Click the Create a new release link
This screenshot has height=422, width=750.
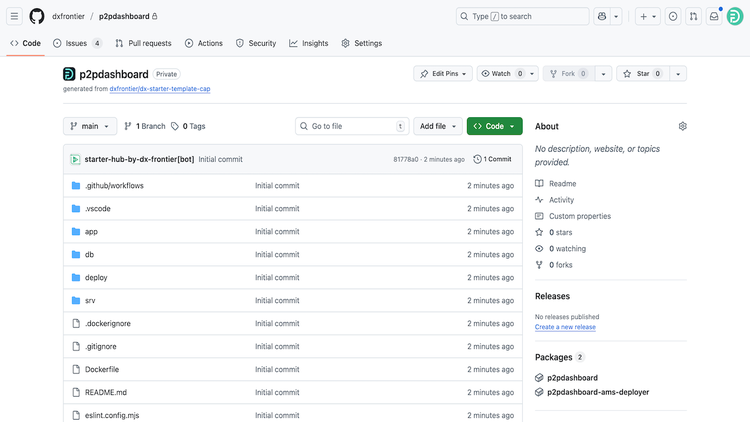565,327
